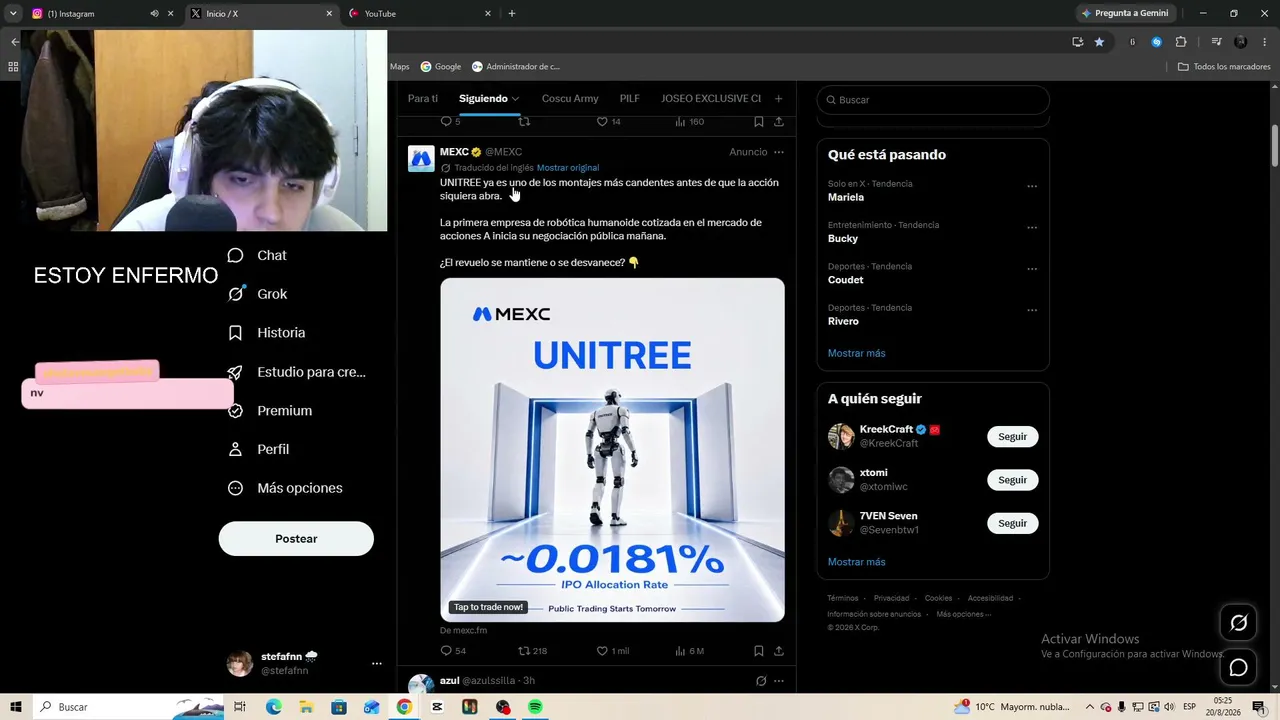Screen dimensions: 1280x720
Task: Follow KreekCraft
Action: pyautogui.click(x=1013, y=437)
